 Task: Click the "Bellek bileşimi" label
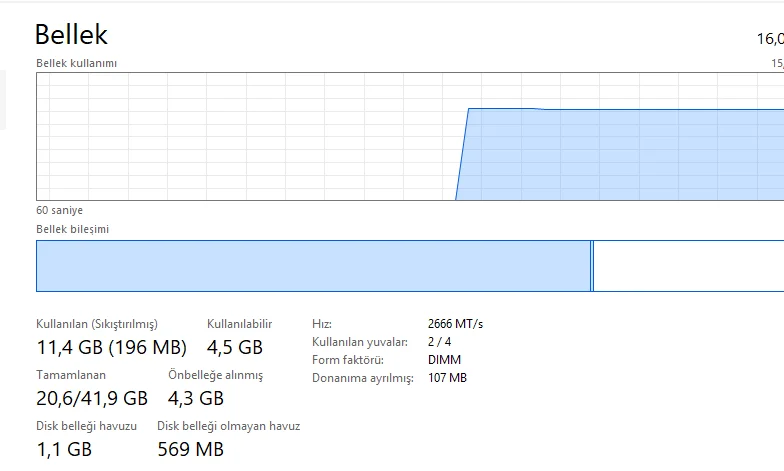(73, 229)
